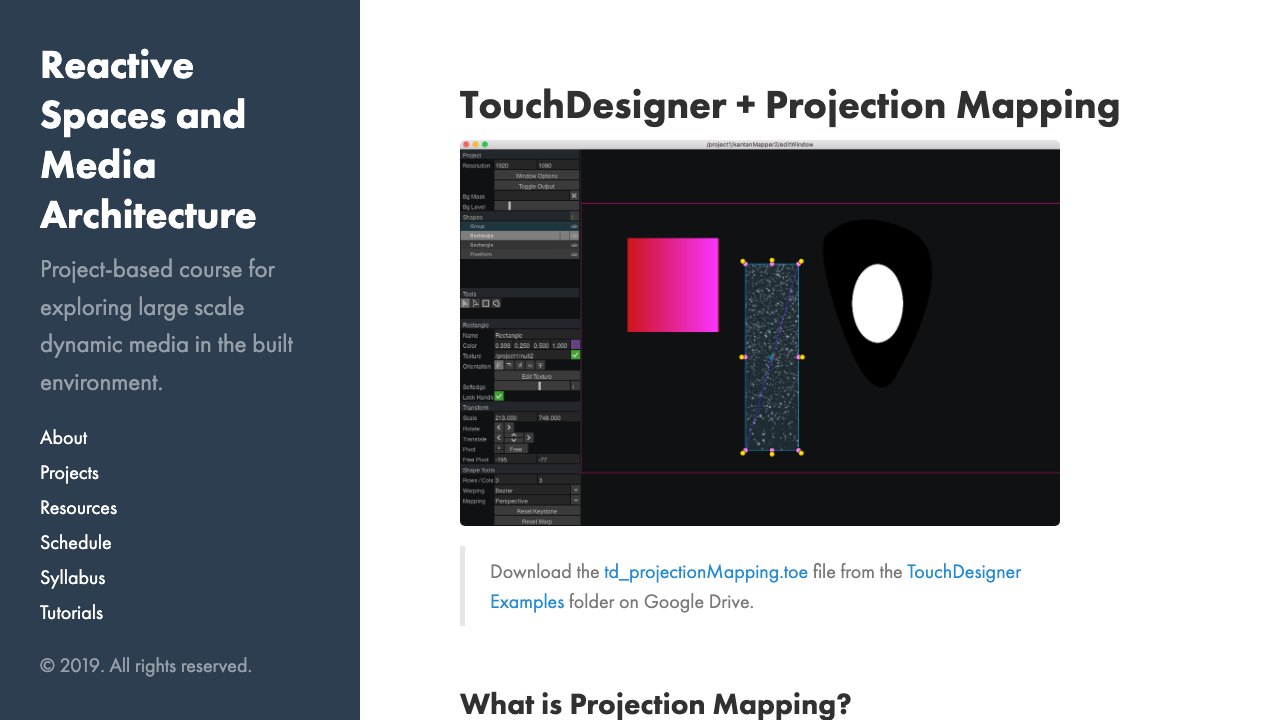1280x720 pixels.
Task: Click the 'What is Projection Mapping?' heading
Action: click(x=655, y=704)
